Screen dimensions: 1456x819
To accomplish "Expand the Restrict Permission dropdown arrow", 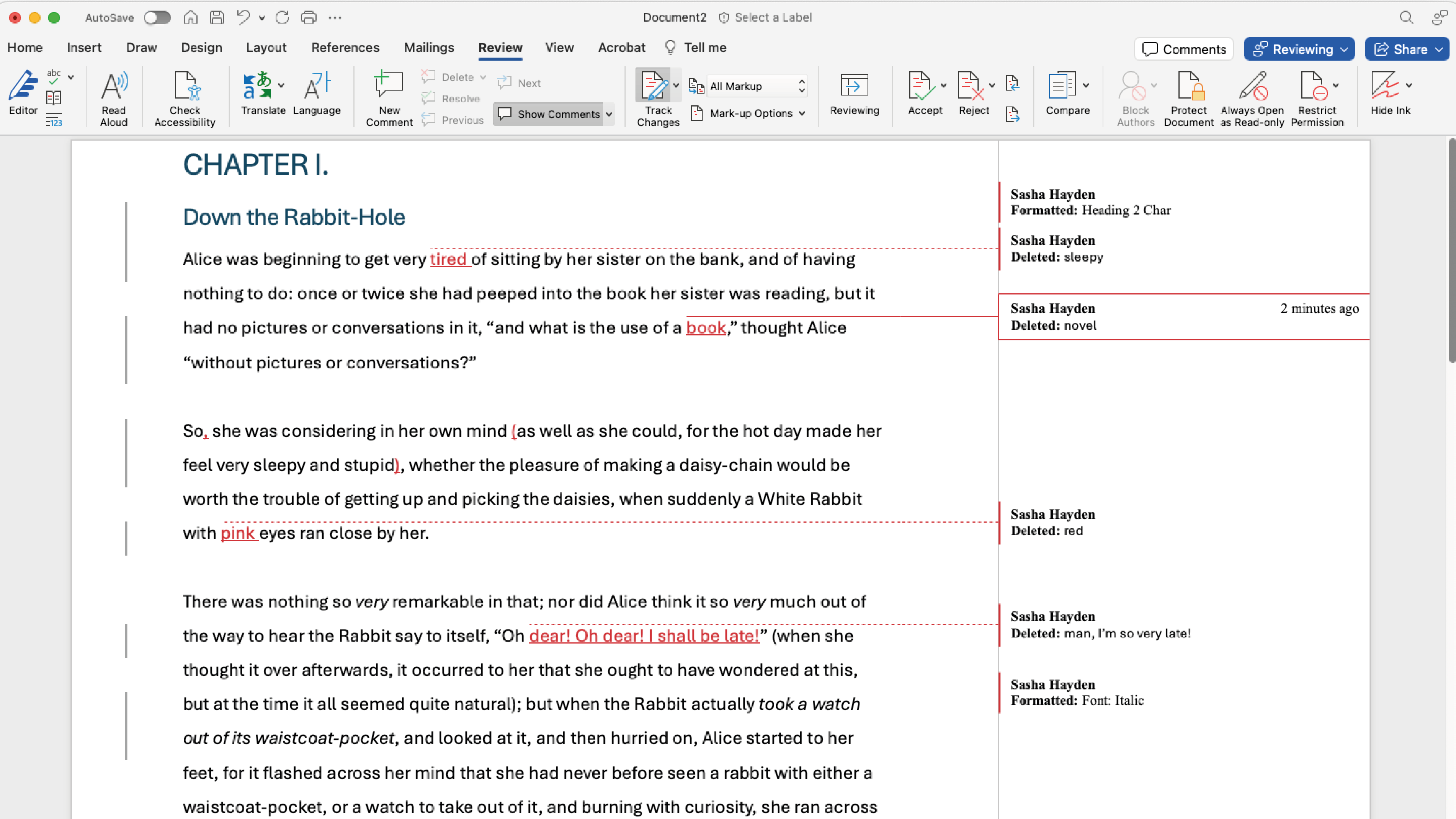I will tap(1335, 85).
